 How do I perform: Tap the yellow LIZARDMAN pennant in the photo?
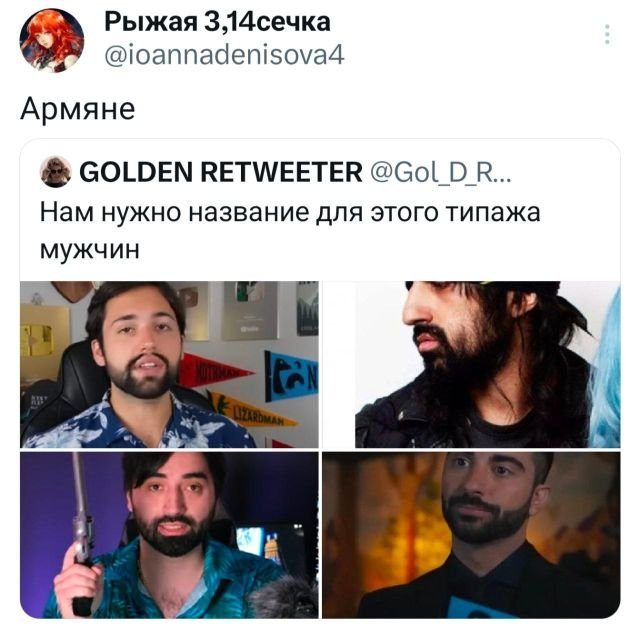253,410
